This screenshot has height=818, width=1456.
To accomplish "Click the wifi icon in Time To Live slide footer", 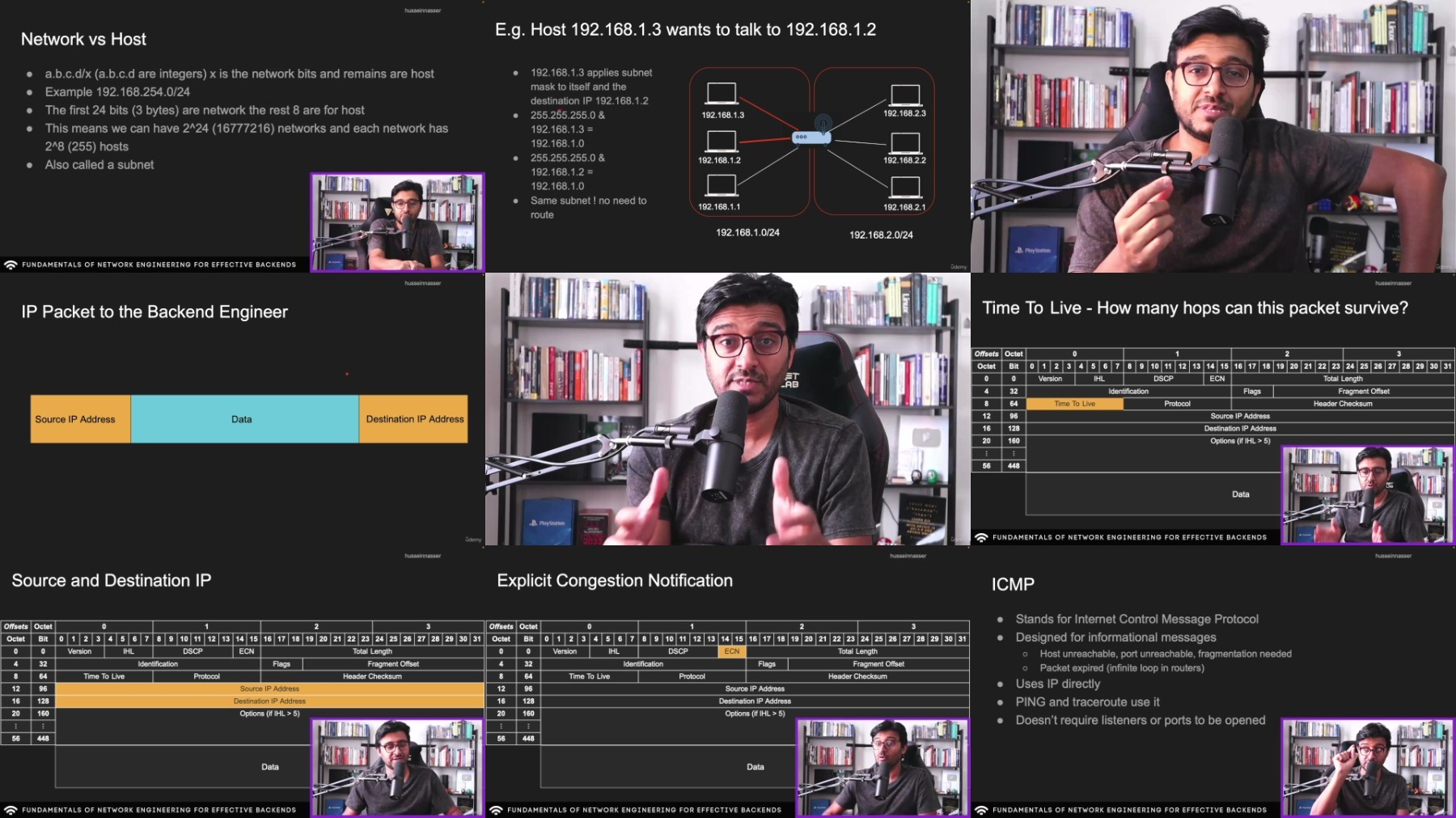I will click(981, 537).
